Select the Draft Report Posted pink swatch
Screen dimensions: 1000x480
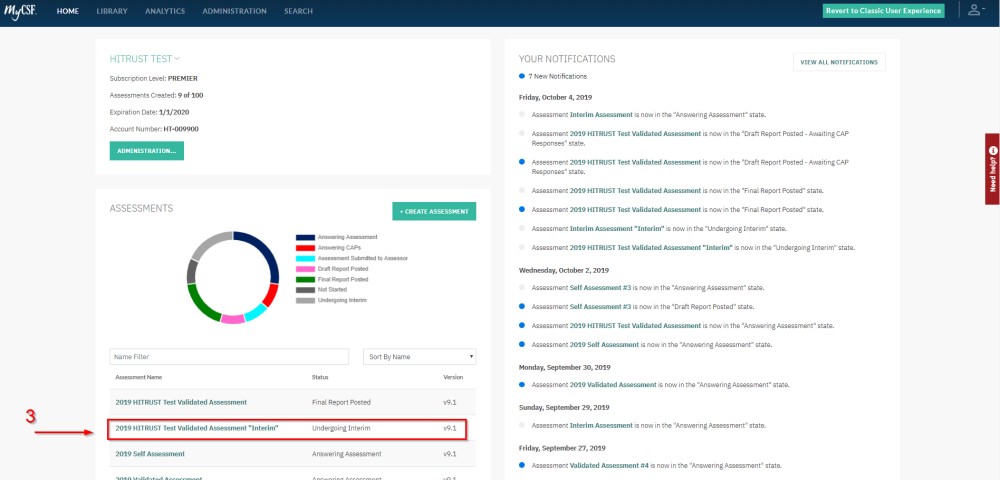(305, 269)
